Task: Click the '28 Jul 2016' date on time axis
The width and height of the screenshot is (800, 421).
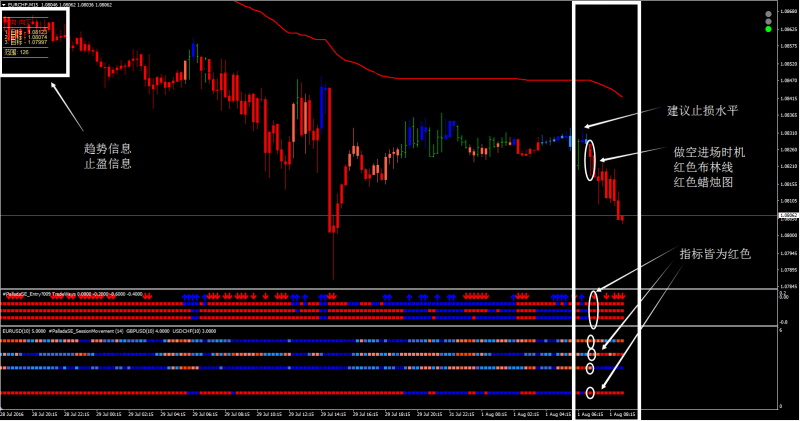Action: [x=14, y=412]
